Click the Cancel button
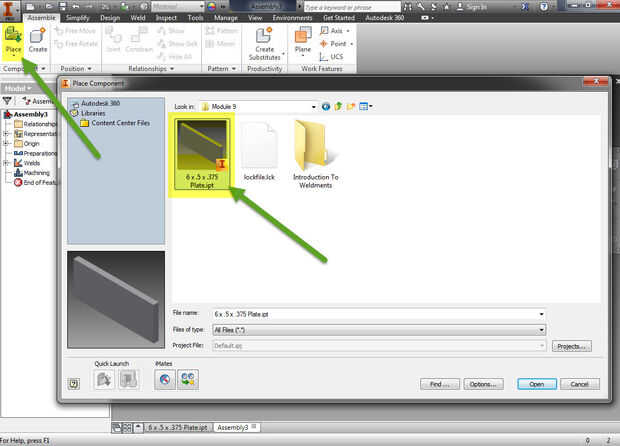The height and width of the screenshot is (446, 620). (x=579, y=384)
